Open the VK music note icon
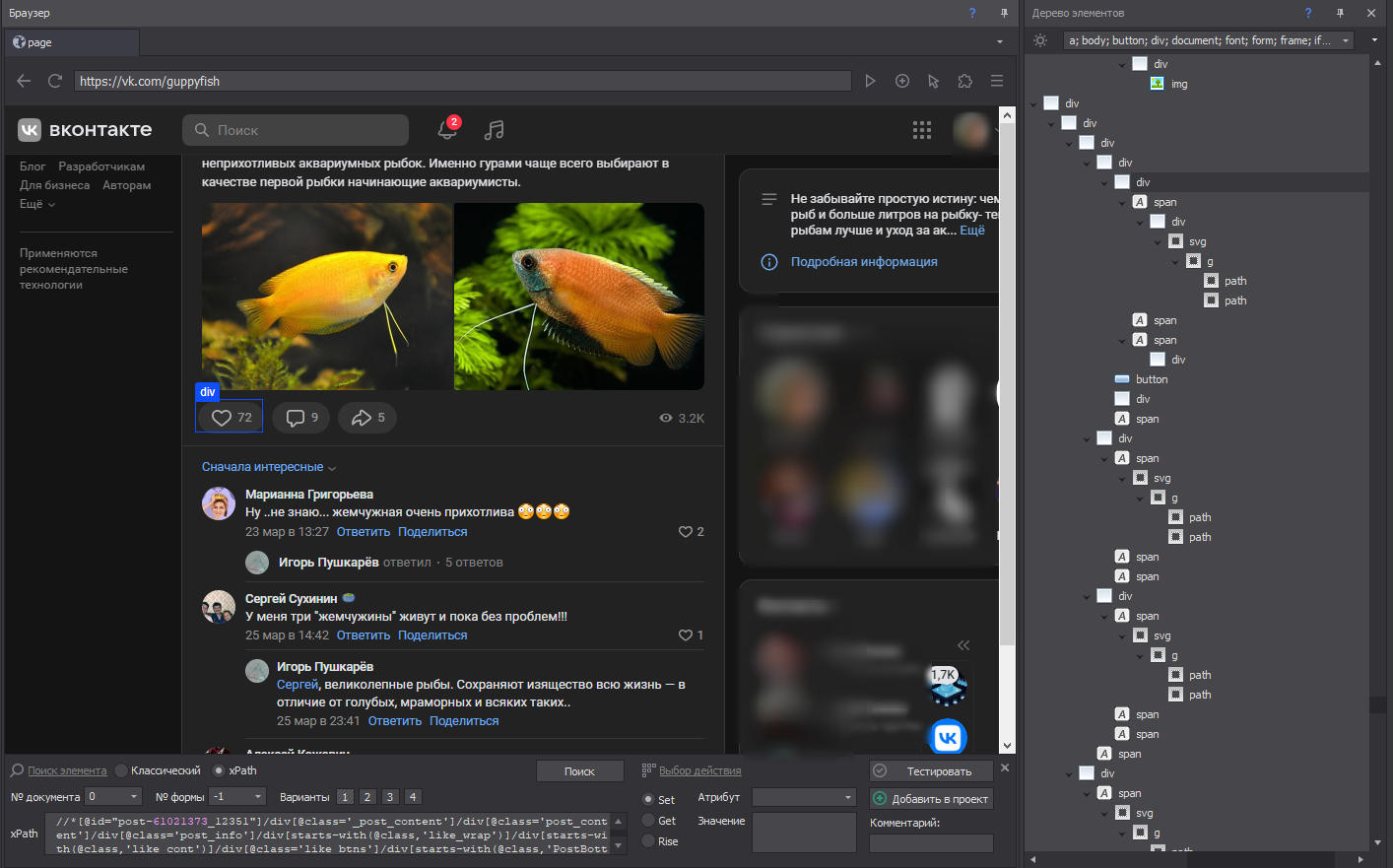 click(x=495, y=130)
